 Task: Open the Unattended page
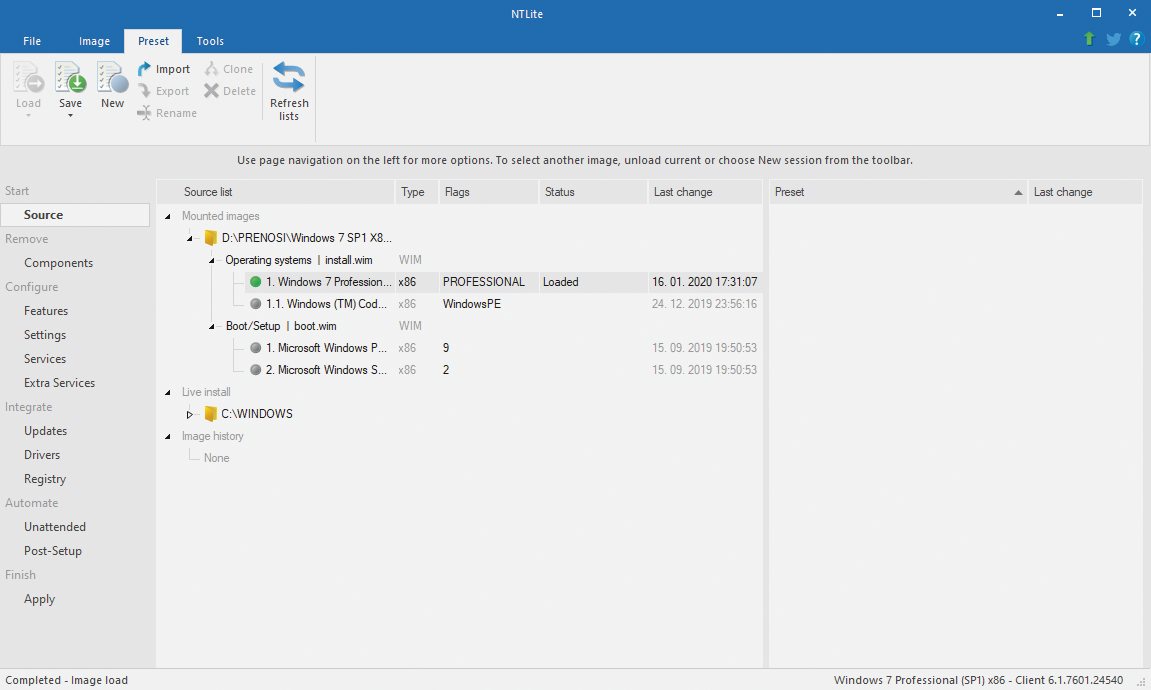point(55,527)
